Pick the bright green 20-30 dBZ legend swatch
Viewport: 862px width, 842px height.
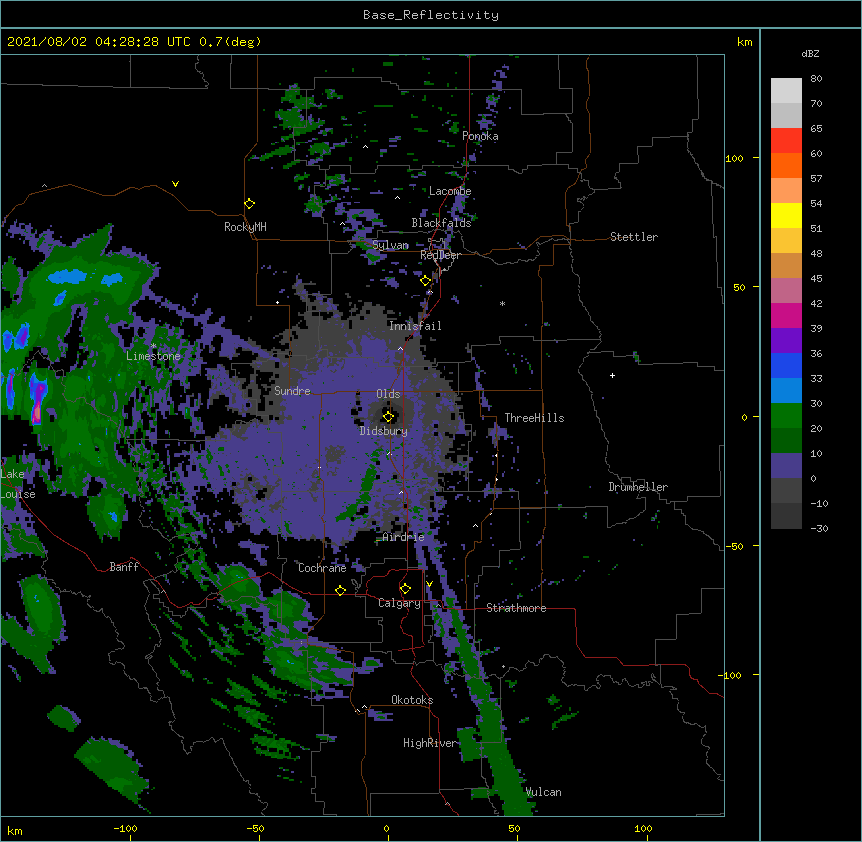[786, 416]
